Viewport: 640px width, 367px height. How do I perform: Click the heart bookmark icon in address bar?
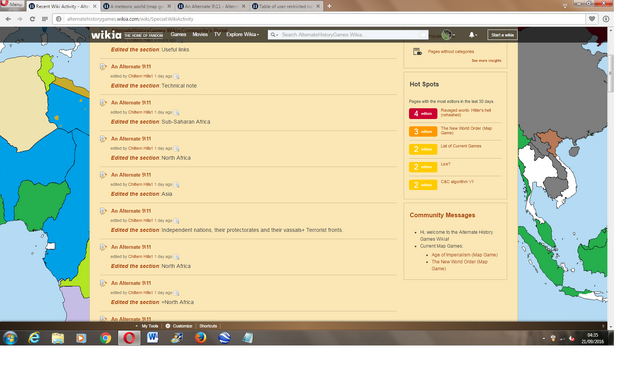tap(592, 19)
